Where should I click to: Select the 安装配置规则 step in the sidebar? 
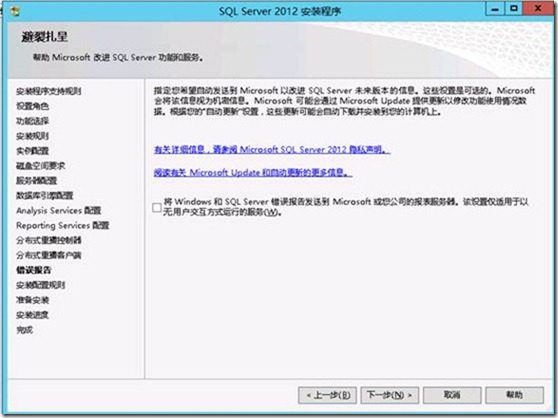(41, 285)
